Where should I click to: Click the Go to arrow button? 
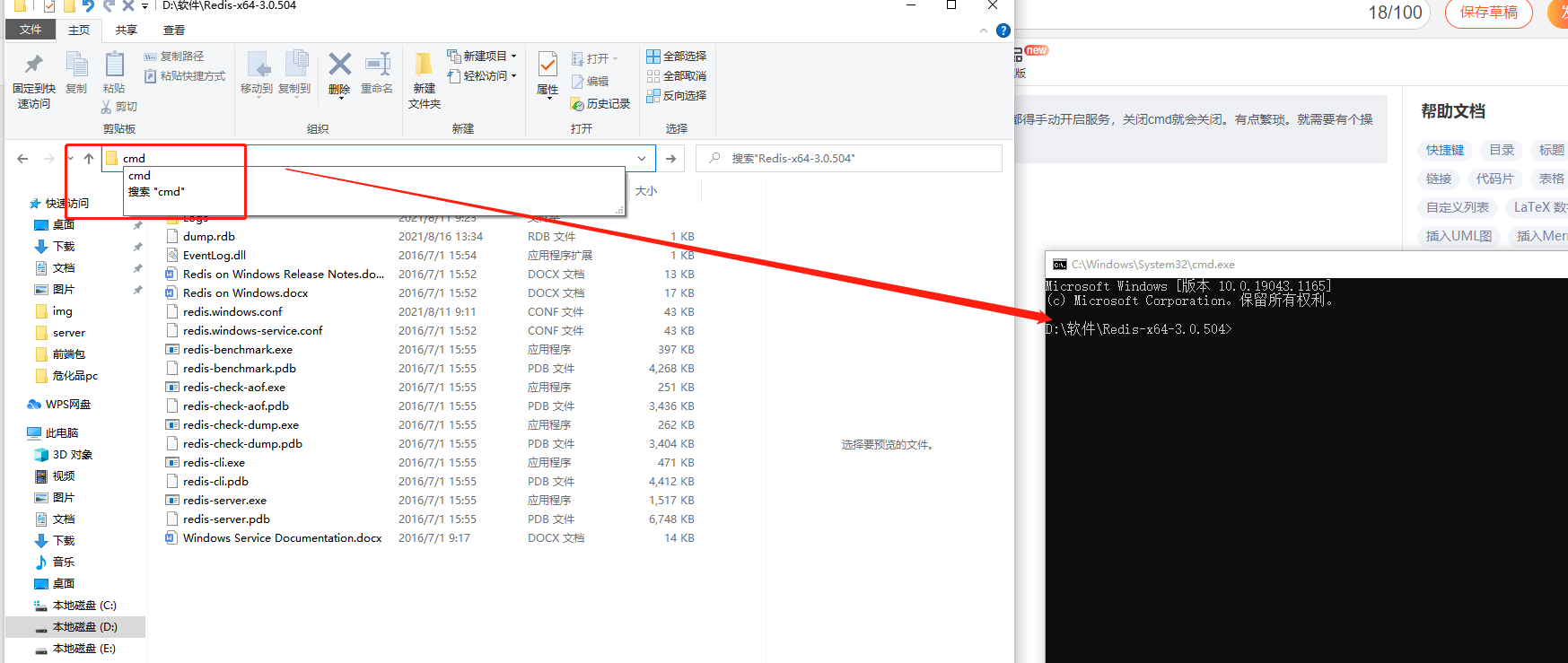670,159
